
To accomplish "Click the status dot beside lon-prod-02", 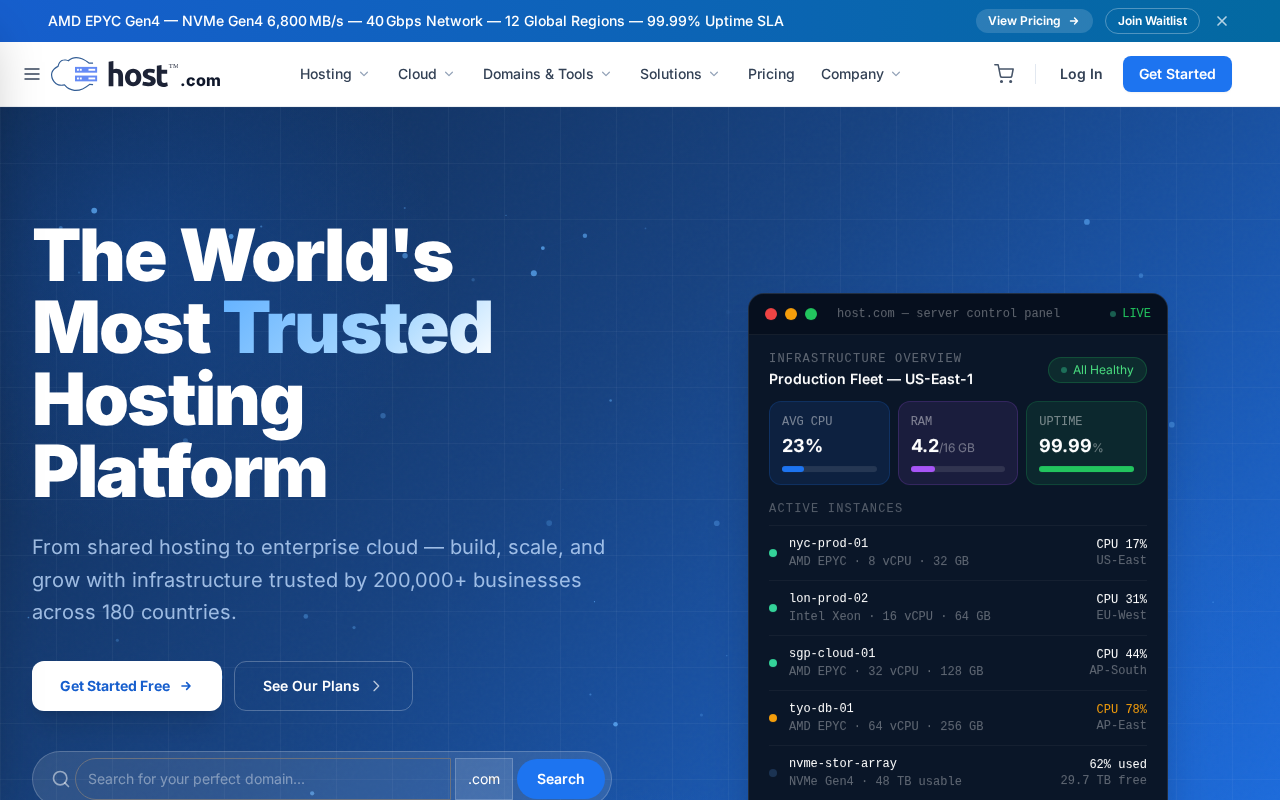I will [773, 608].
